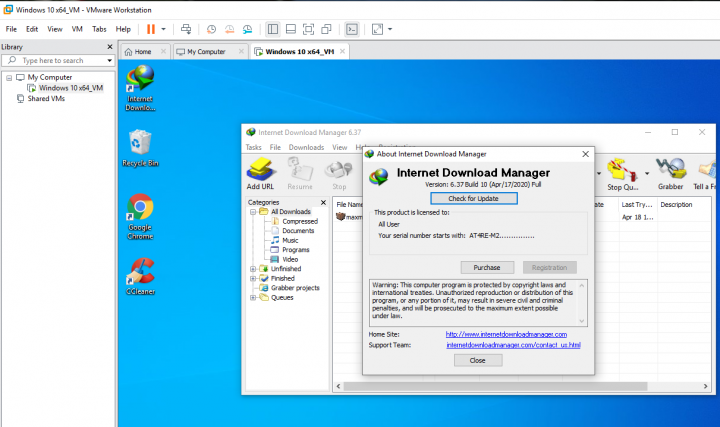This screenshot has width=720, height=427.
Task: Revert virtual machine to snapshot icon
Action: tap(229, 29)
